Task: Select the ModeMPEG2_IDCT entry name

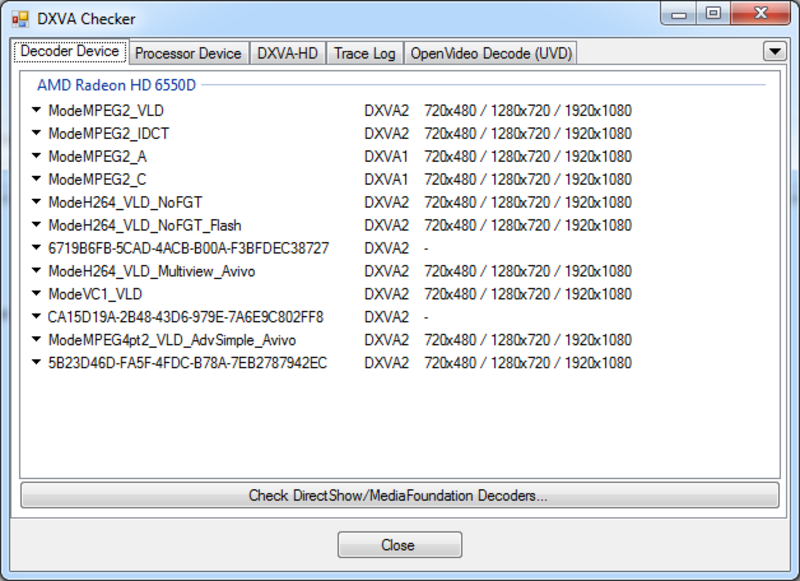Action: point(109,134)
